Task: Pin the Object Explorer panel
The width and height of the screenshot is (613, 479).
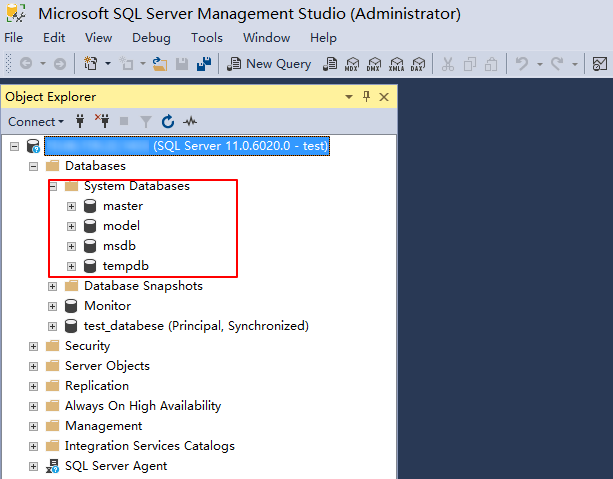Action: (367, 97)
